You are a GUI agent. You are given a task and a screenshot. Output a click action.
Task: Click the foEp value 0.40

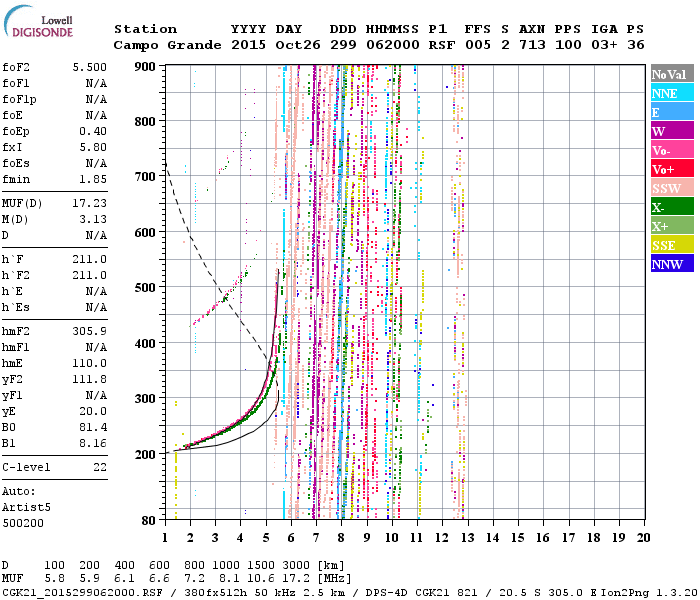point(93,131)
